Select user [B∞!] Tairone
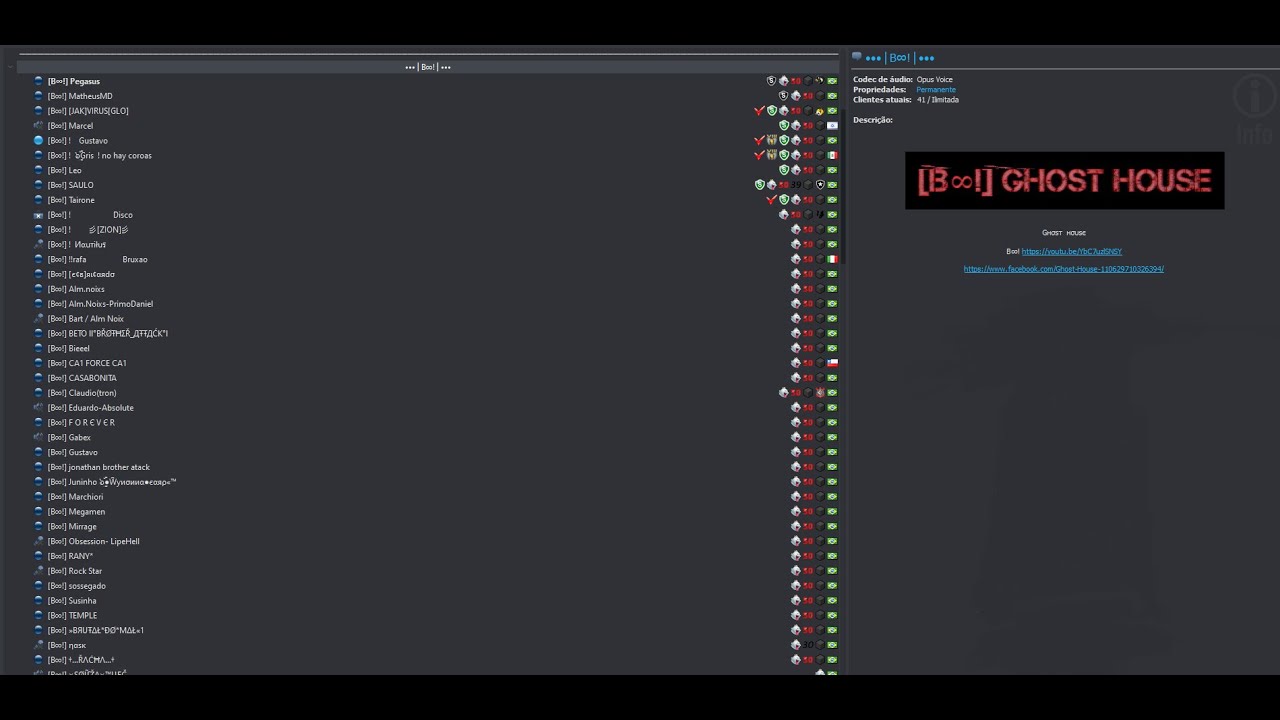Image resolution: width=1280 pixels, height=720 pixels. click(71, 200)
